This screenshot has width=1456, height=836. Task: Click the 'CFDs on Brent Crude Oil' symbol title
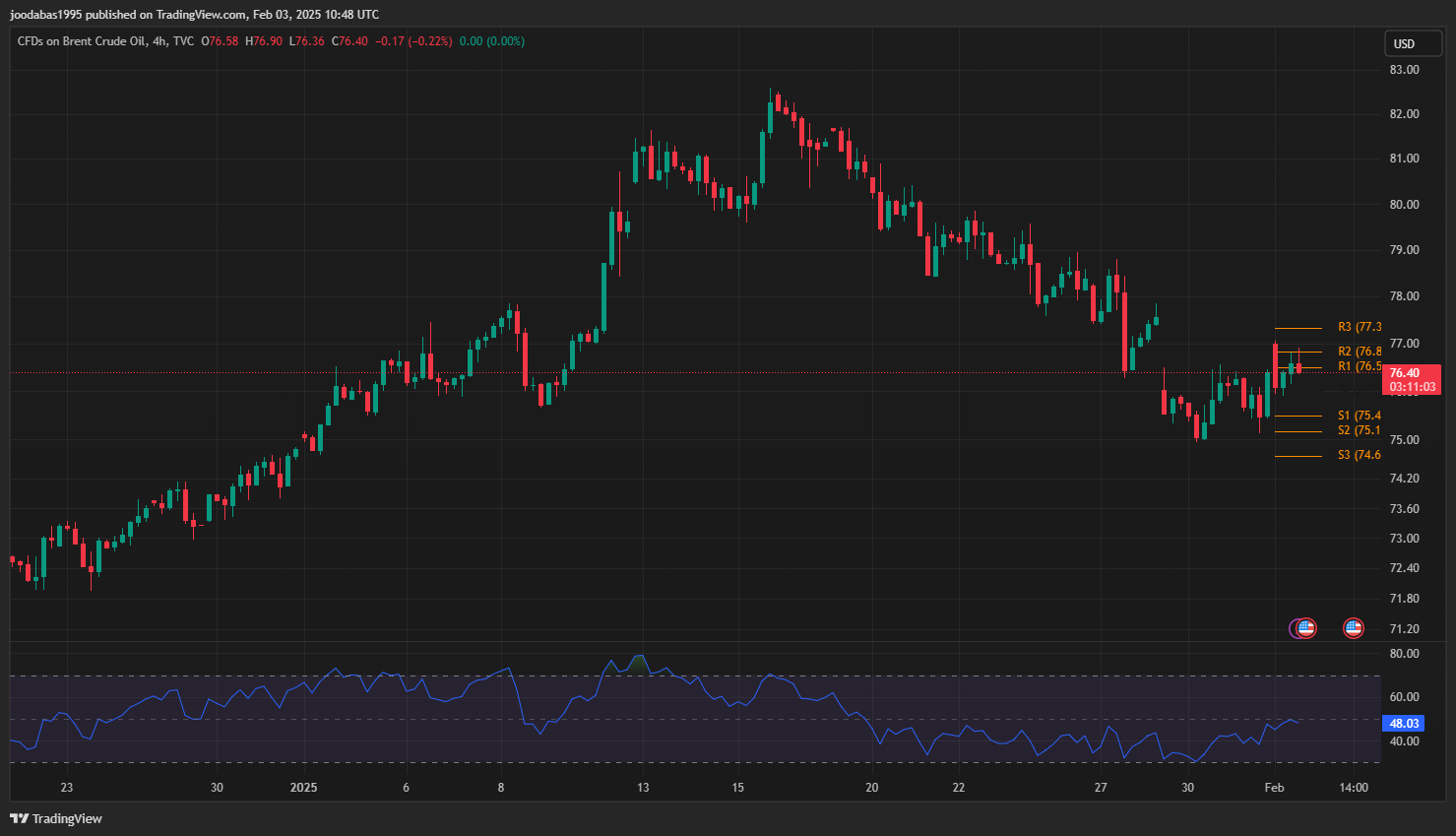click(82, 41)
